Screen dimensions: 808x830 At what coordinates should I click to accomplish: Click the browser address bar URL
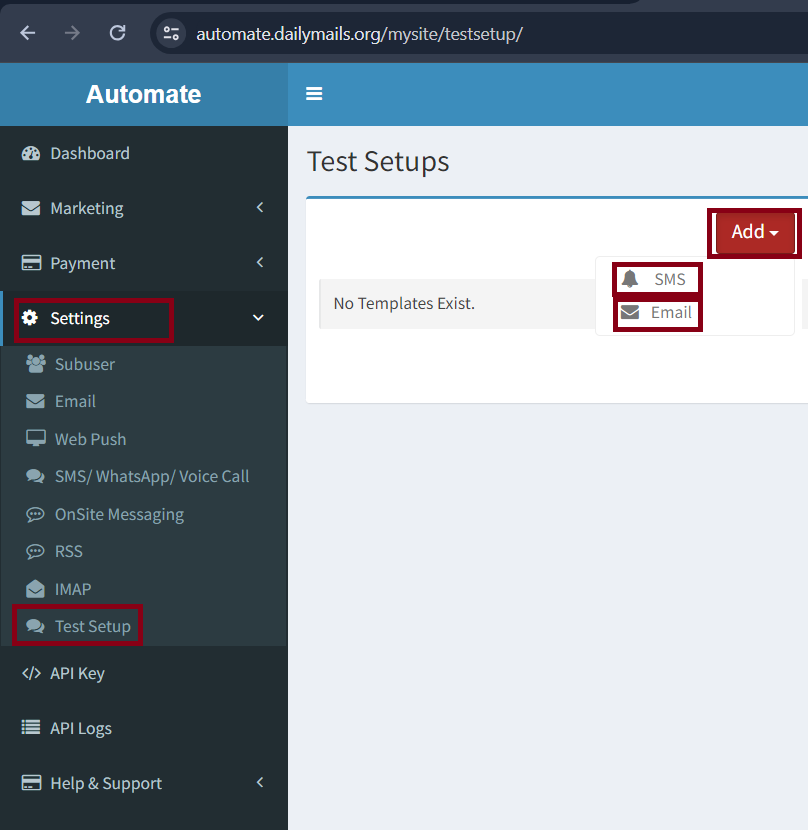tap(360, 34)
